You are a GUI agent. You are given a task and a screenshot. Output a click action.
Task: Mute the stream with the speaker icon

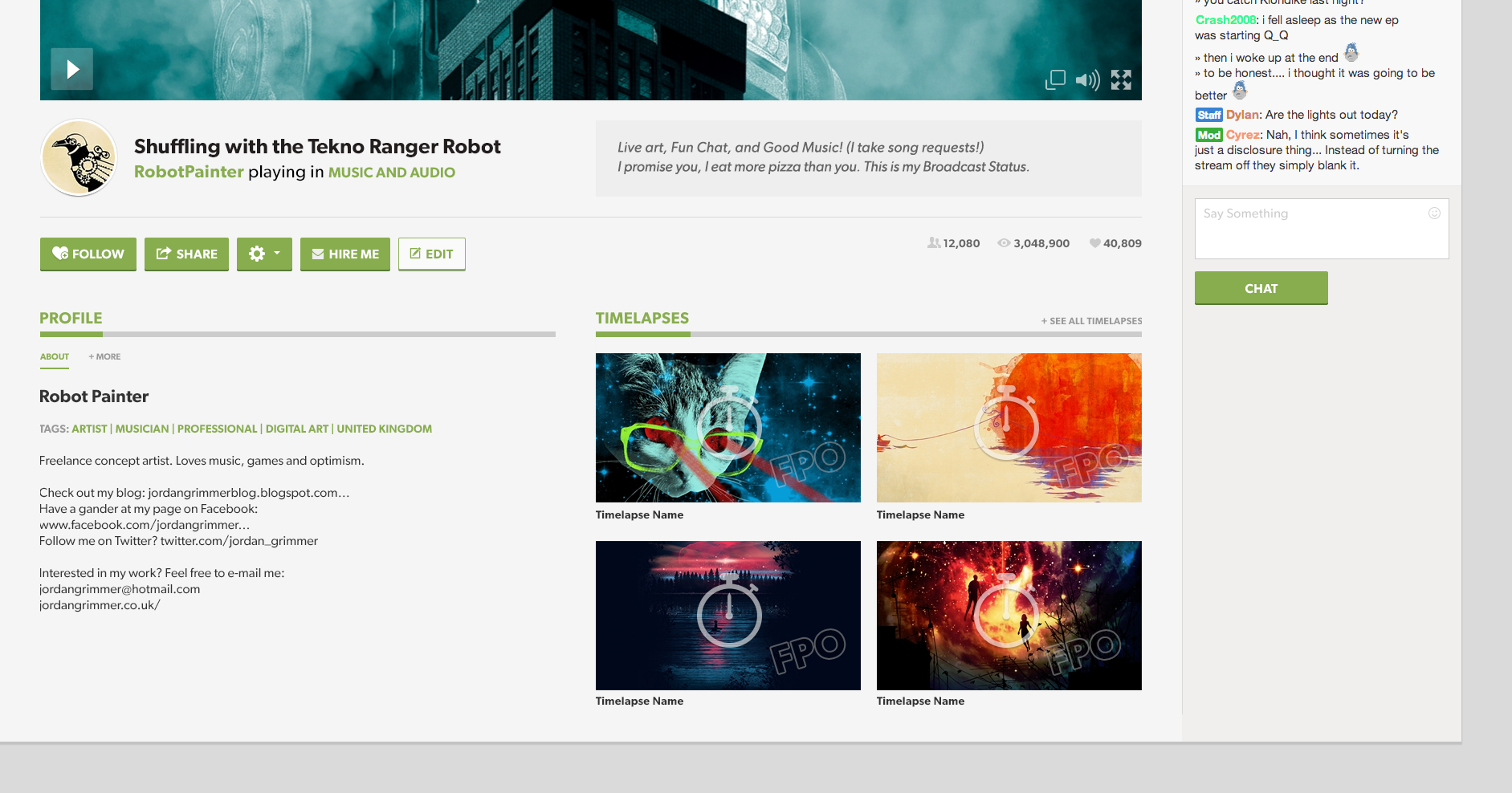click(x=1087, y=79)
